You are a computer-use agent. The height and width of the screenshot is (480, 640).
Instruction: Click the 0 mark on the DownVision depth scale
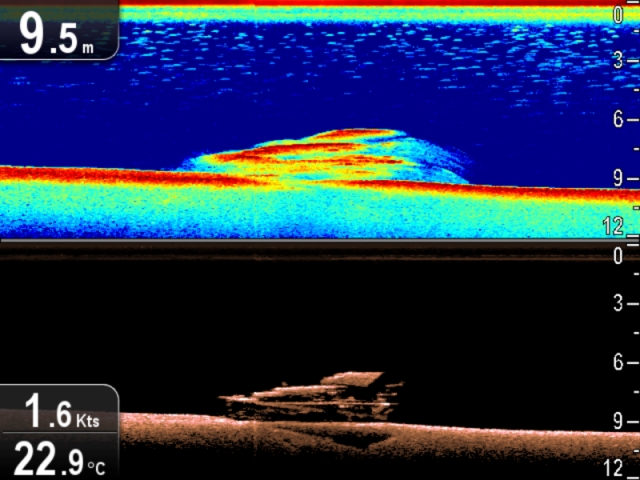coord(618,256)
